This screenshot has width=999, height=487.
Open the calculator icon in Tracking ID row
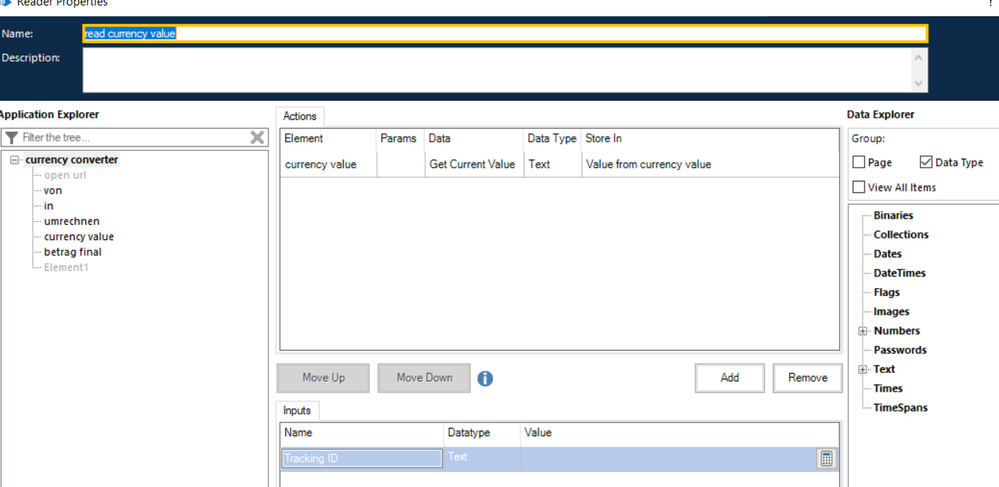(826, 459)
